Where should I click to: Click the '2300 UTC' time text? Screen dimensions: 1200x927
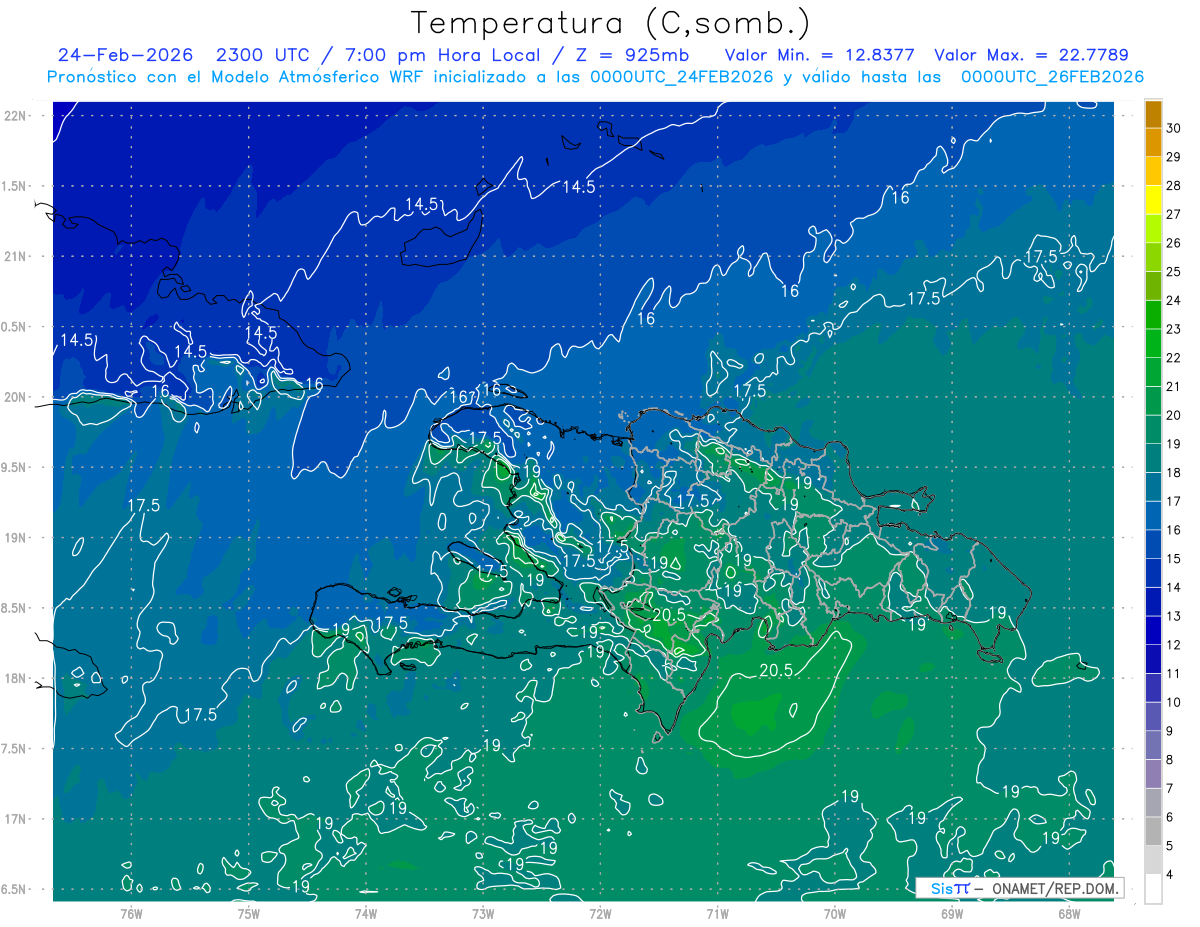coord(265,55)
